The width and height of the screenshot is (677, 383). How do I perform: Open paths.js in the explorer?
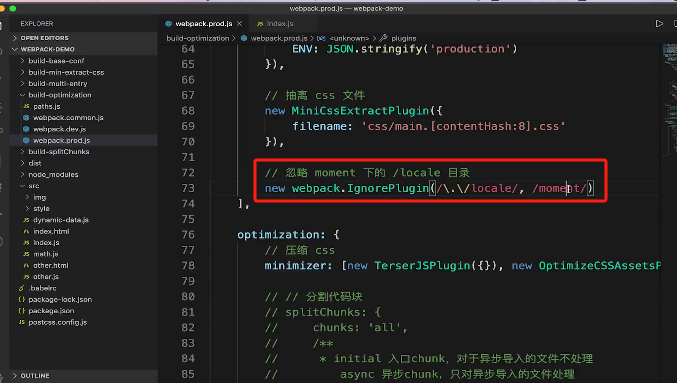click(x=47, y=106)
